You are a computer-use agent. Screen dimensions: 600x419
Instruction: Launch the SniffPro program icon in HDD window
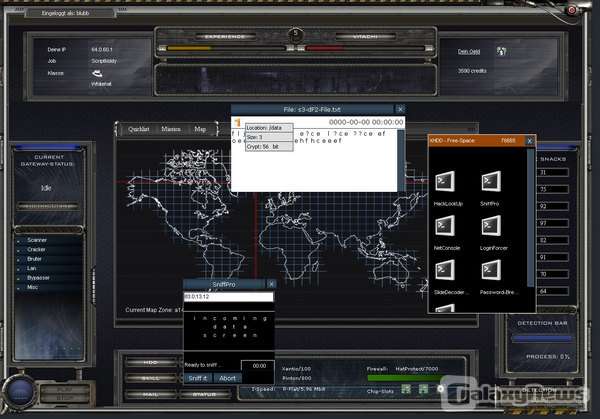tap(491, 181)
